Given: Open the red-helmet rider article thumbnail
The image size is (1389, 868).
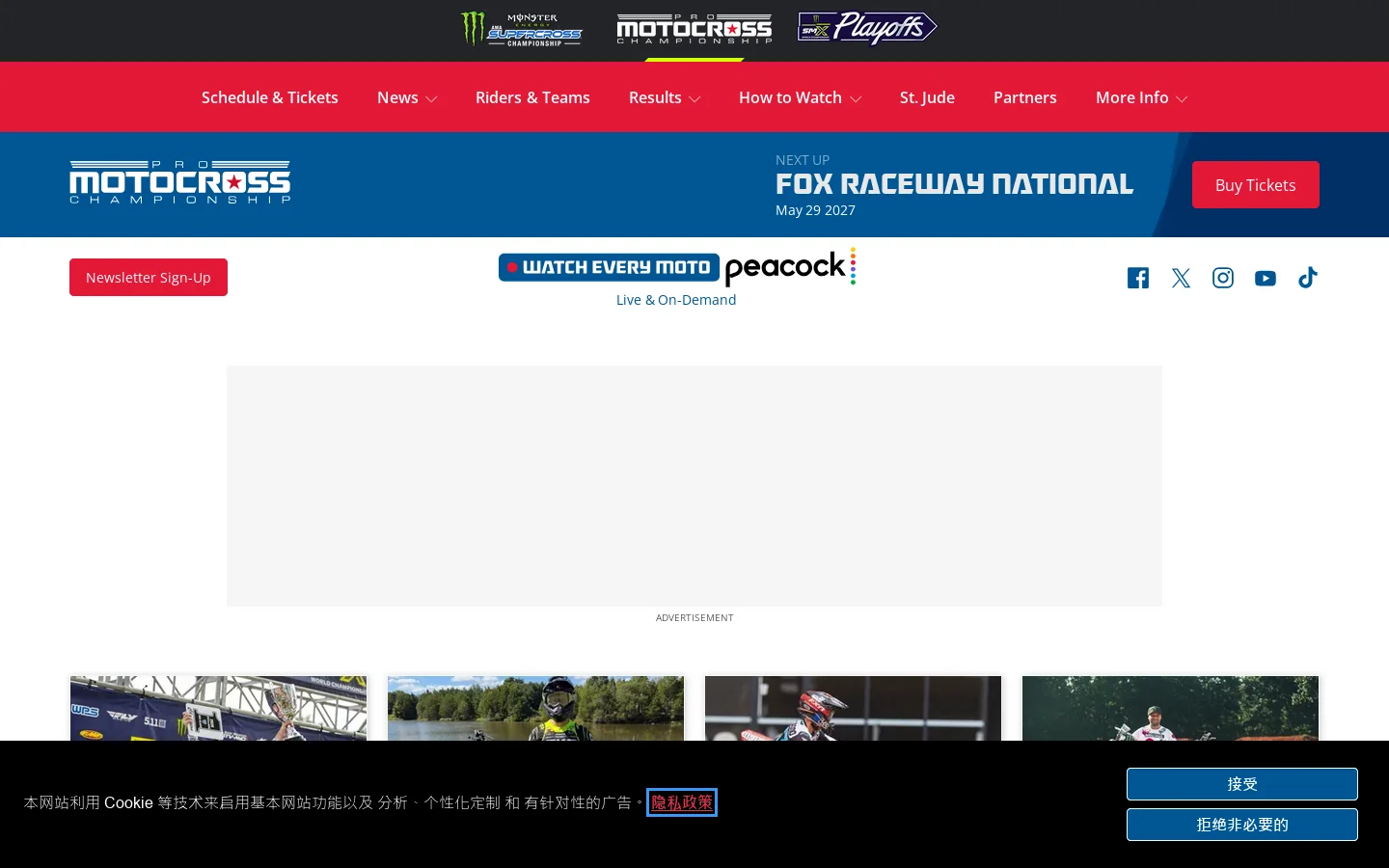Looking at the screenshot, I should (x=853, y=708).
